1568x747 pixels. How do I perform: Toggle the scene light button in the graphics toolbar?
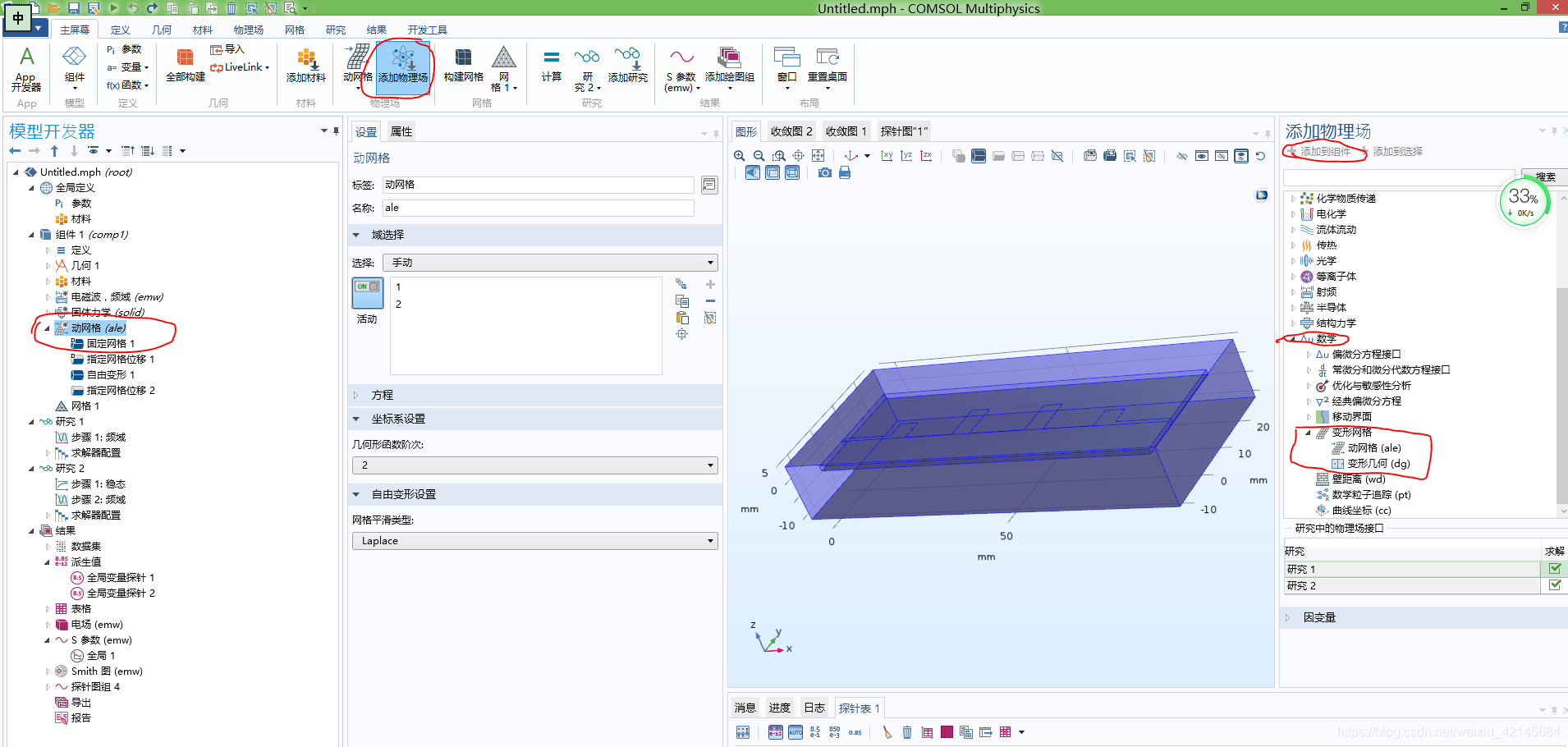[753, 173]
